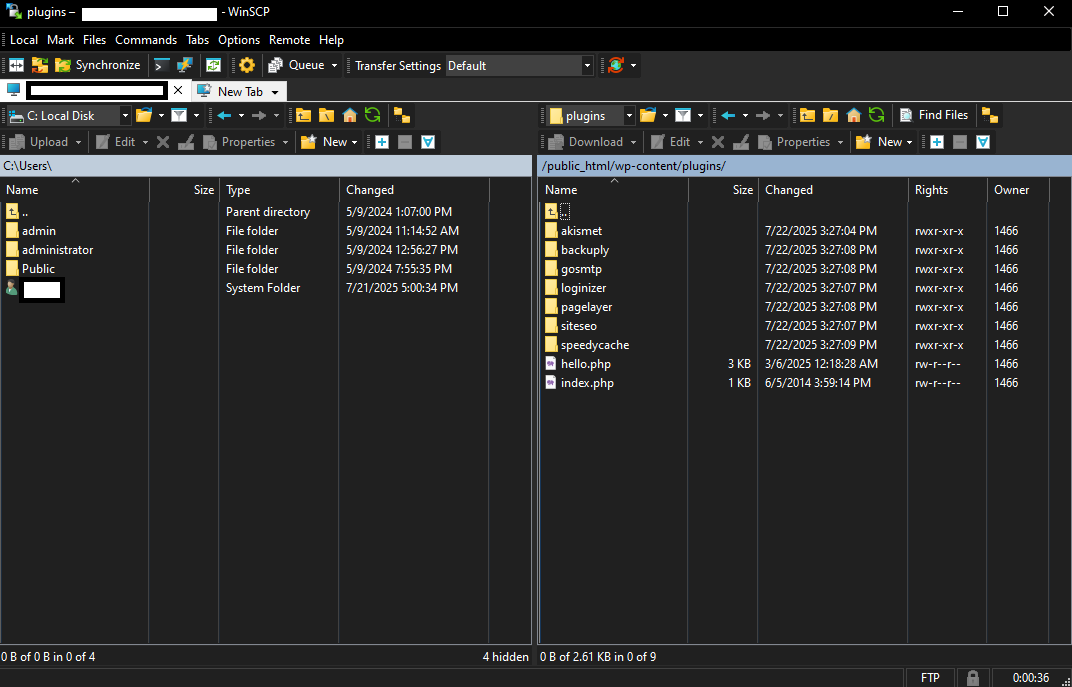Go to remote home directory icon
1072x687 pixels.
tap(854, 115)
